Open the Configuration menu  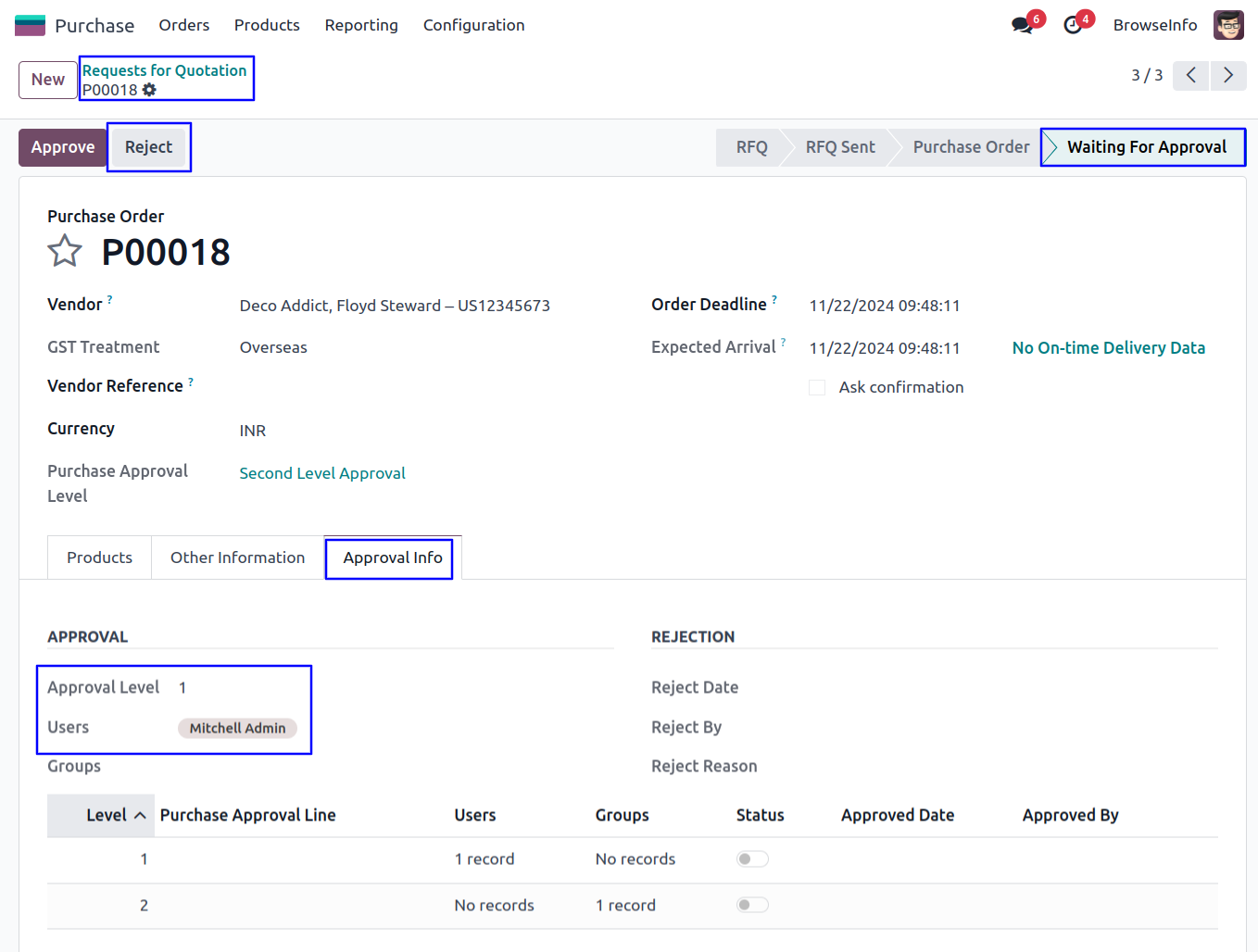tap(473, 25)
